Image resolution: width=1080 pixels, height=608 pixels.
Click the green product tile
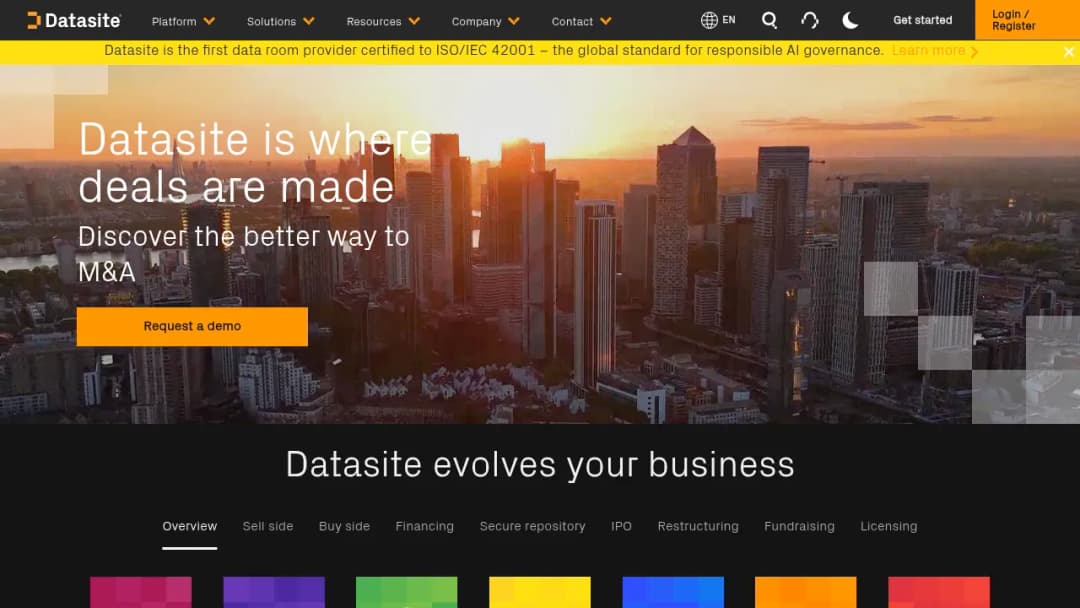pos(406,592)
